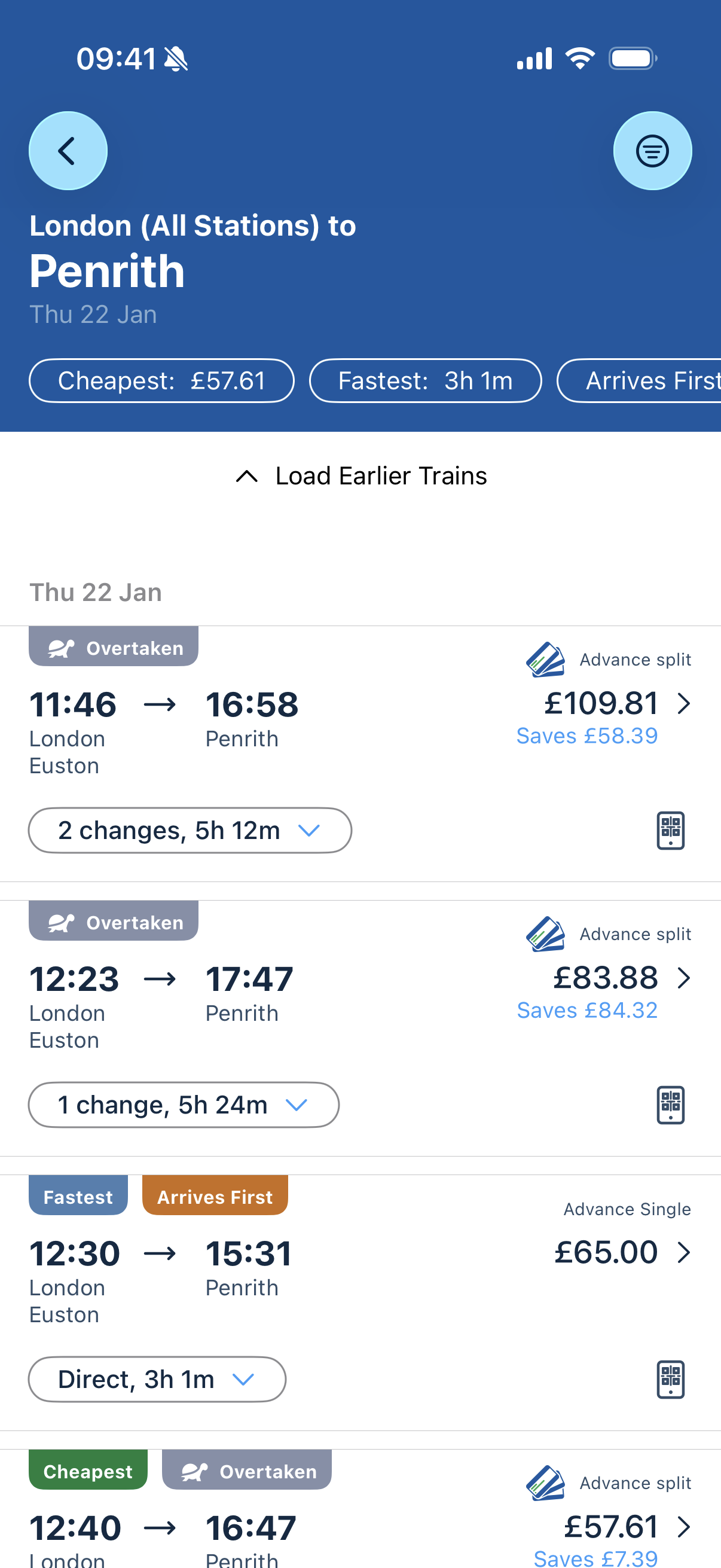Screen dimensions: 721x1568
Task: Select the Fastest 3h 1m filter chip
Action: point(425,381)
